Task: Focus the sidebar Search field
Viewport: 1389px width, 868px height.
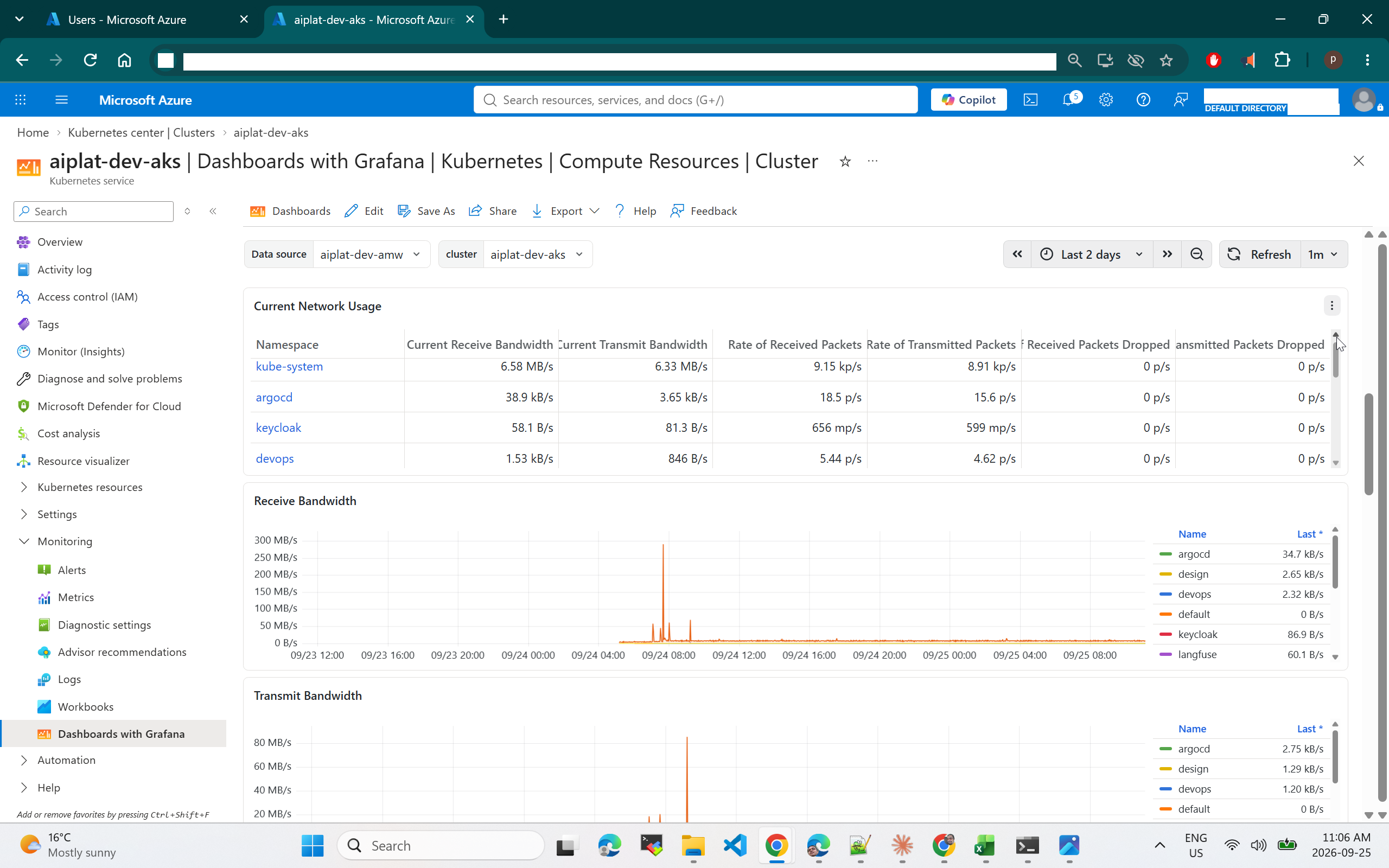Action: (x=93, y=211)
